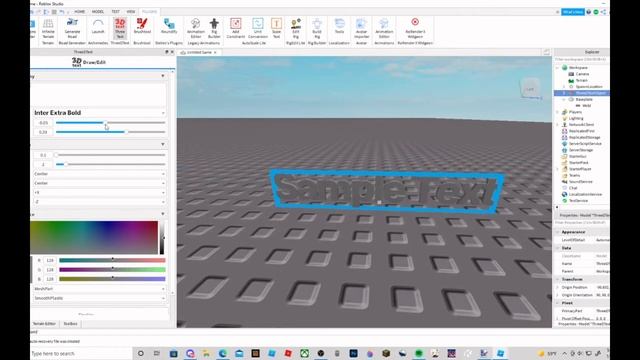Open the Rig Builder tool
640x360 pixels.
click(x=214, y=28)
